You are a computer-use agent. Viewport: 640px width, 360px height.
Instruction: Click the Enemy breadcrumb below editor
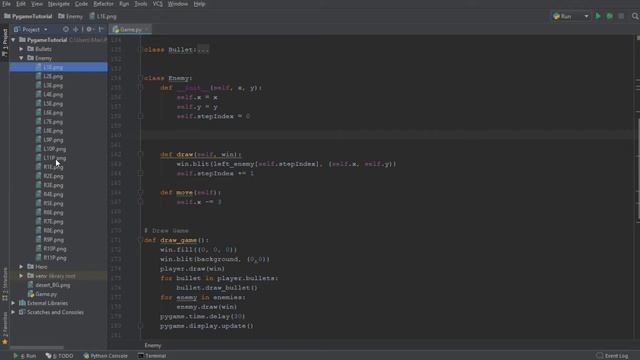[x=153, y=345]
